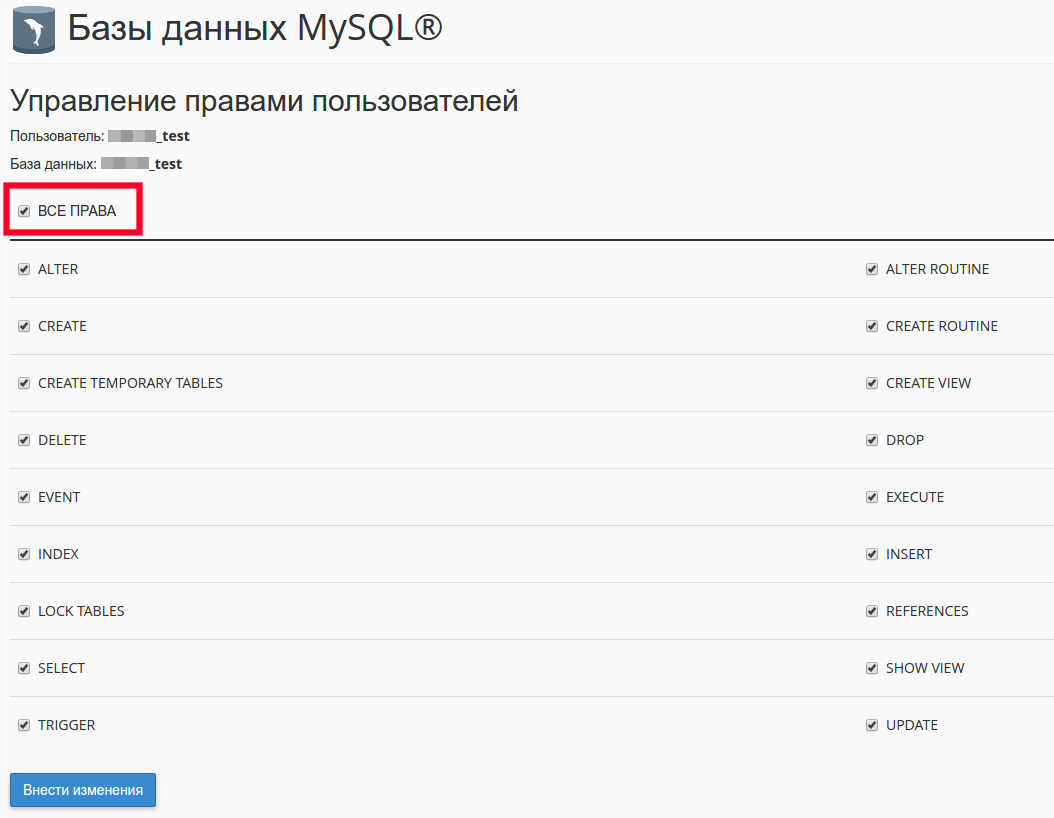Uncheck the CREATE VIEW checkbox

(872, 383)
